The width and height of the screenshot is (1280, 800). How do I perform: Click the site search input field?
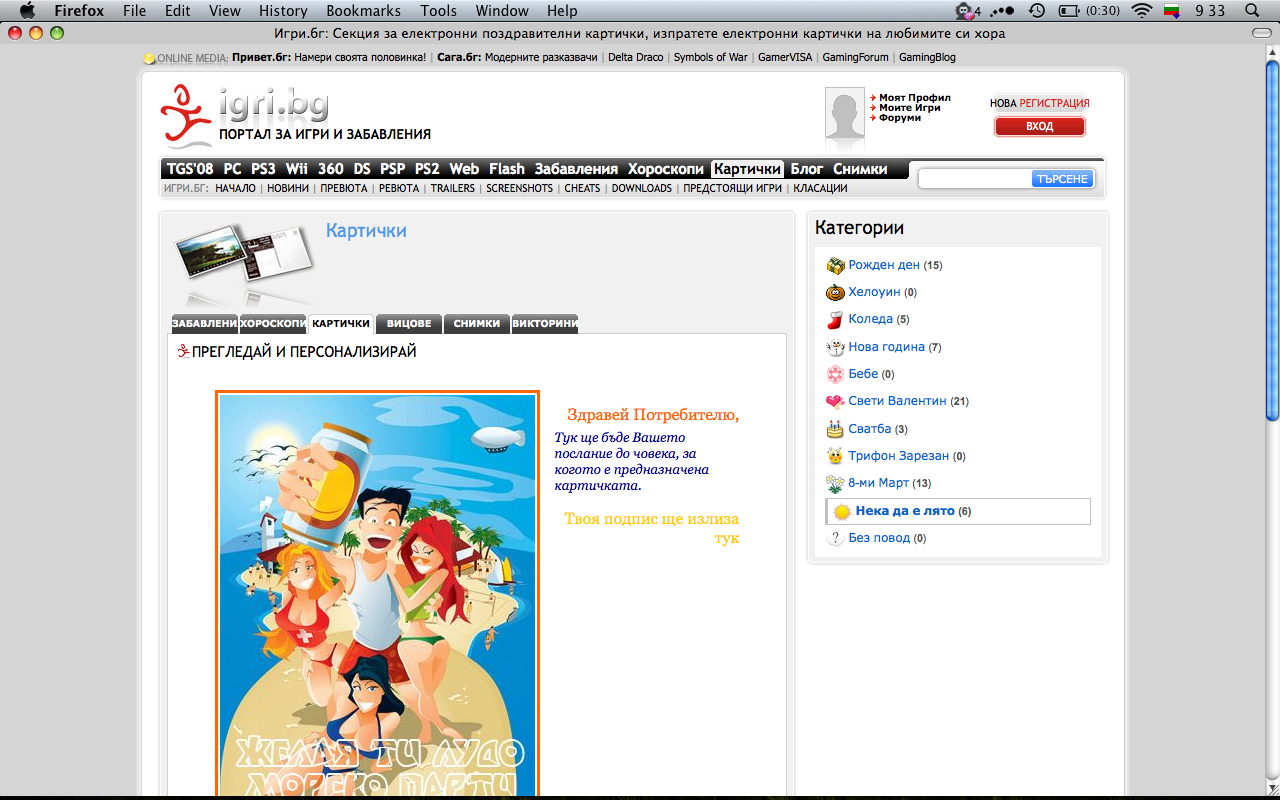(975, 179)
